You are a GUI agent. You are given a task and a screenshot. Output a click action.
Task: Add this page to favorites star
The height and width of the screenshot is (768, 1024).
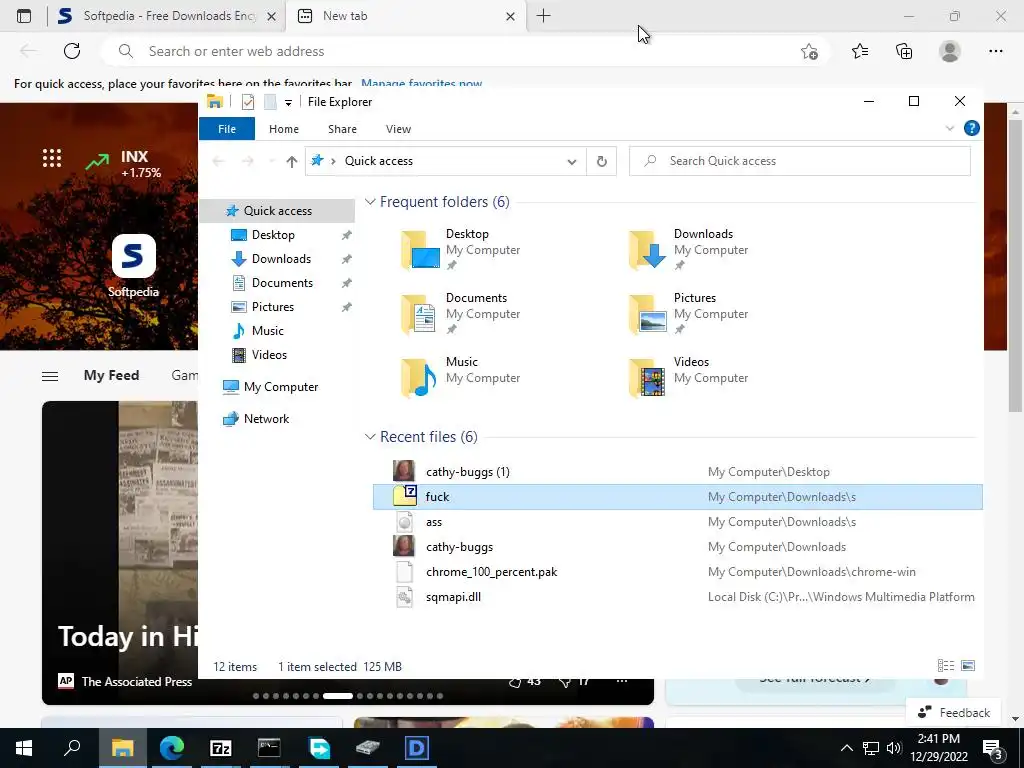(808, 52)
